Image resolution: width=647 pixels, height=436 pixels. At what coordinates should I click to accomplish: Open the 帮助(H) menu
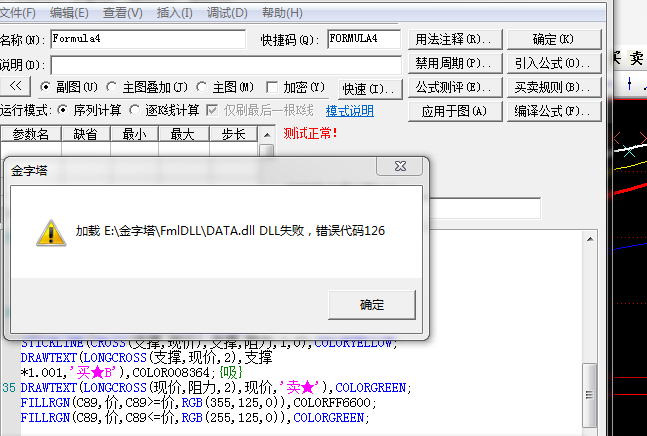click(x=282, y=13)
